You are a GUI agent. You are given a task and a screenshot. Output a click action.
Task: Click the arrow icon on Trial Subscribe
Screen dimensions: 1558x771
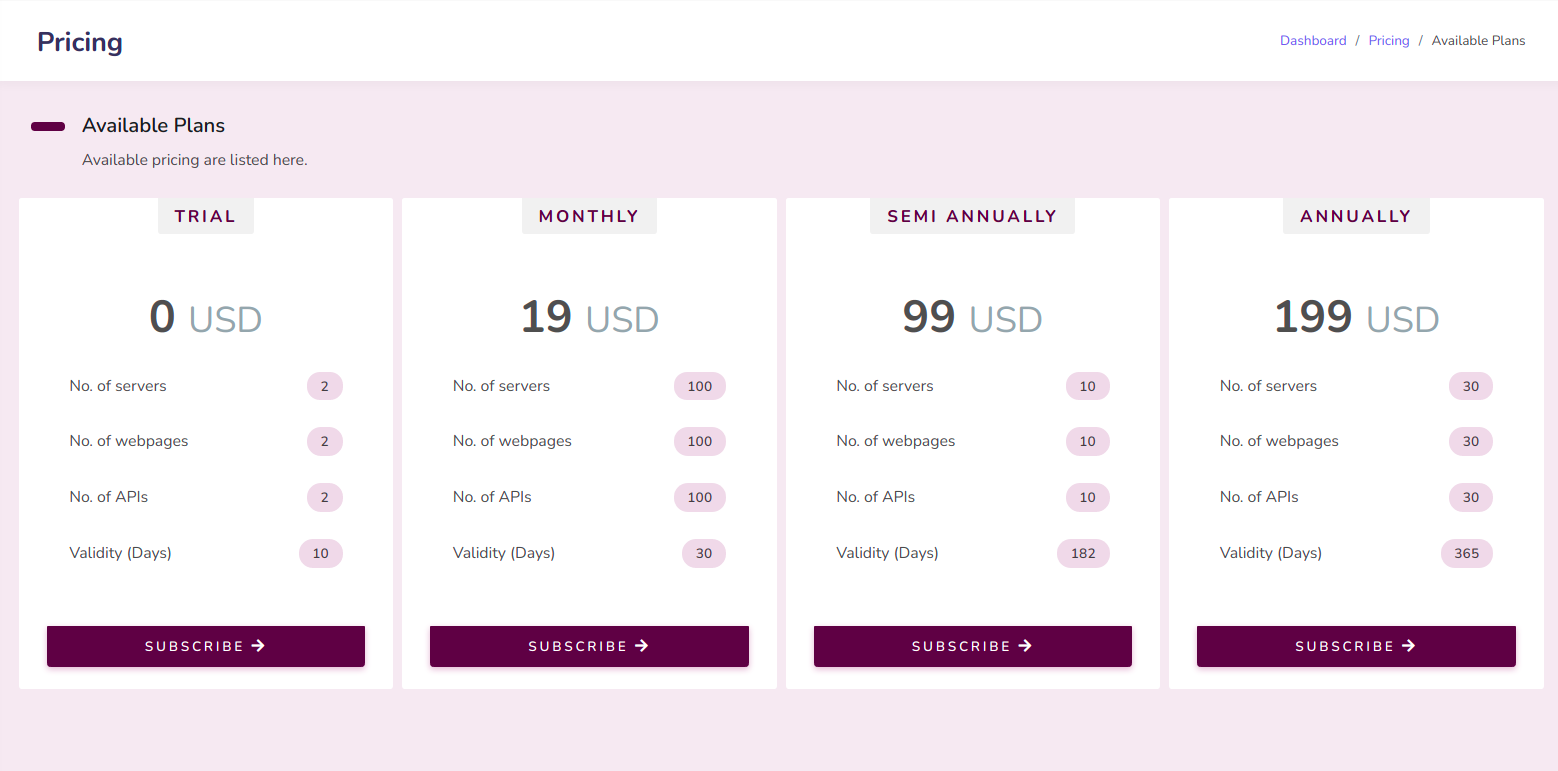coord(258,646)
